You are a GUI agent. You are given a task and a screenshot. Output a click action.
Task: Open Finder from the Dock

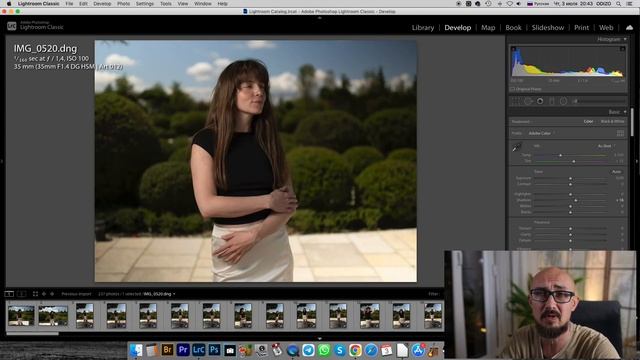click(x=136, y=350)
